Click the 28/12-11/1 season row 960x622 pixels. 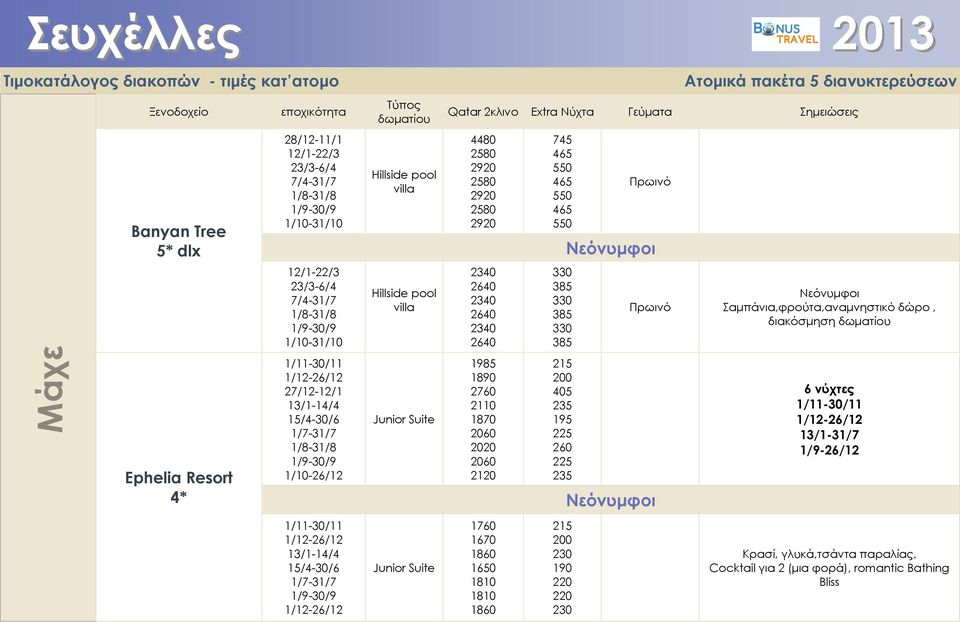[313, 140]
